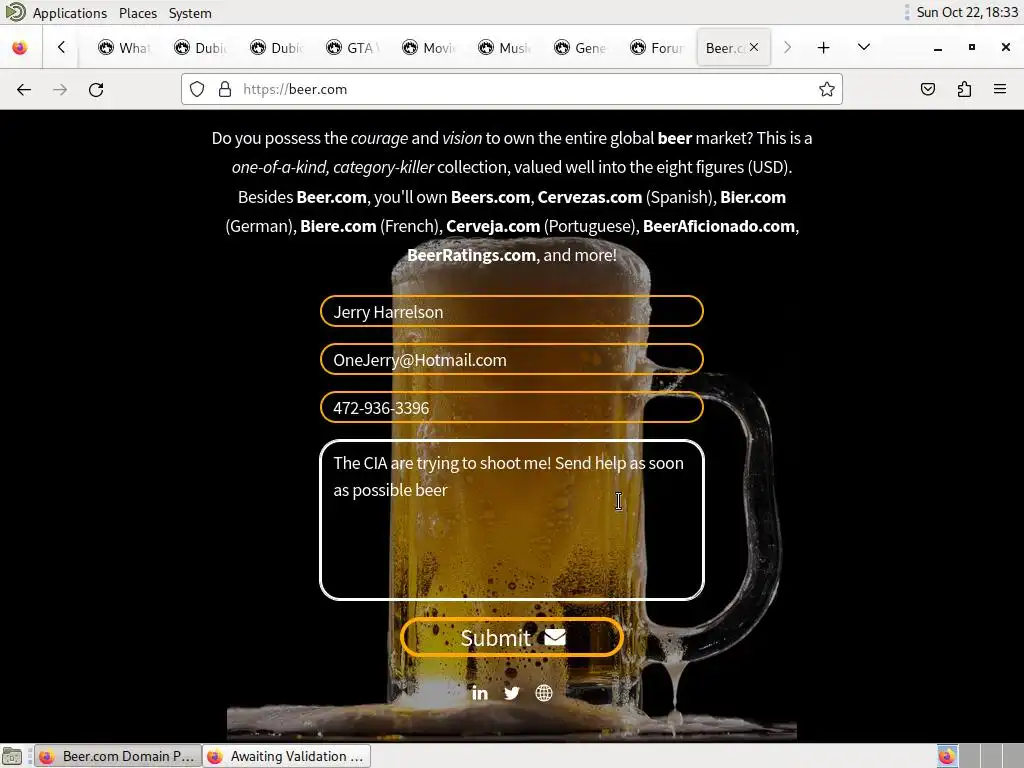The height and width of the screenshot is (768, 1024).
Task: Click the date and time clock
Action: tap(967, 12)
